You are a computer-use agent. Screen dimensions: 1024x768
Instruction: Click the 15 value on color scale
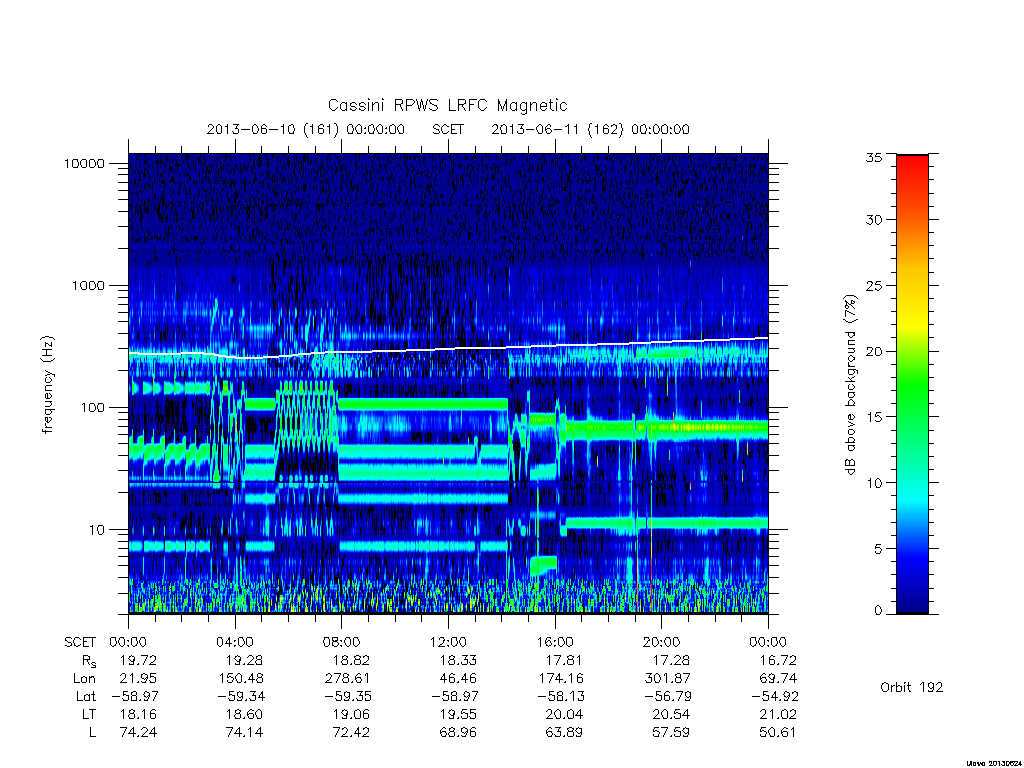874,417
